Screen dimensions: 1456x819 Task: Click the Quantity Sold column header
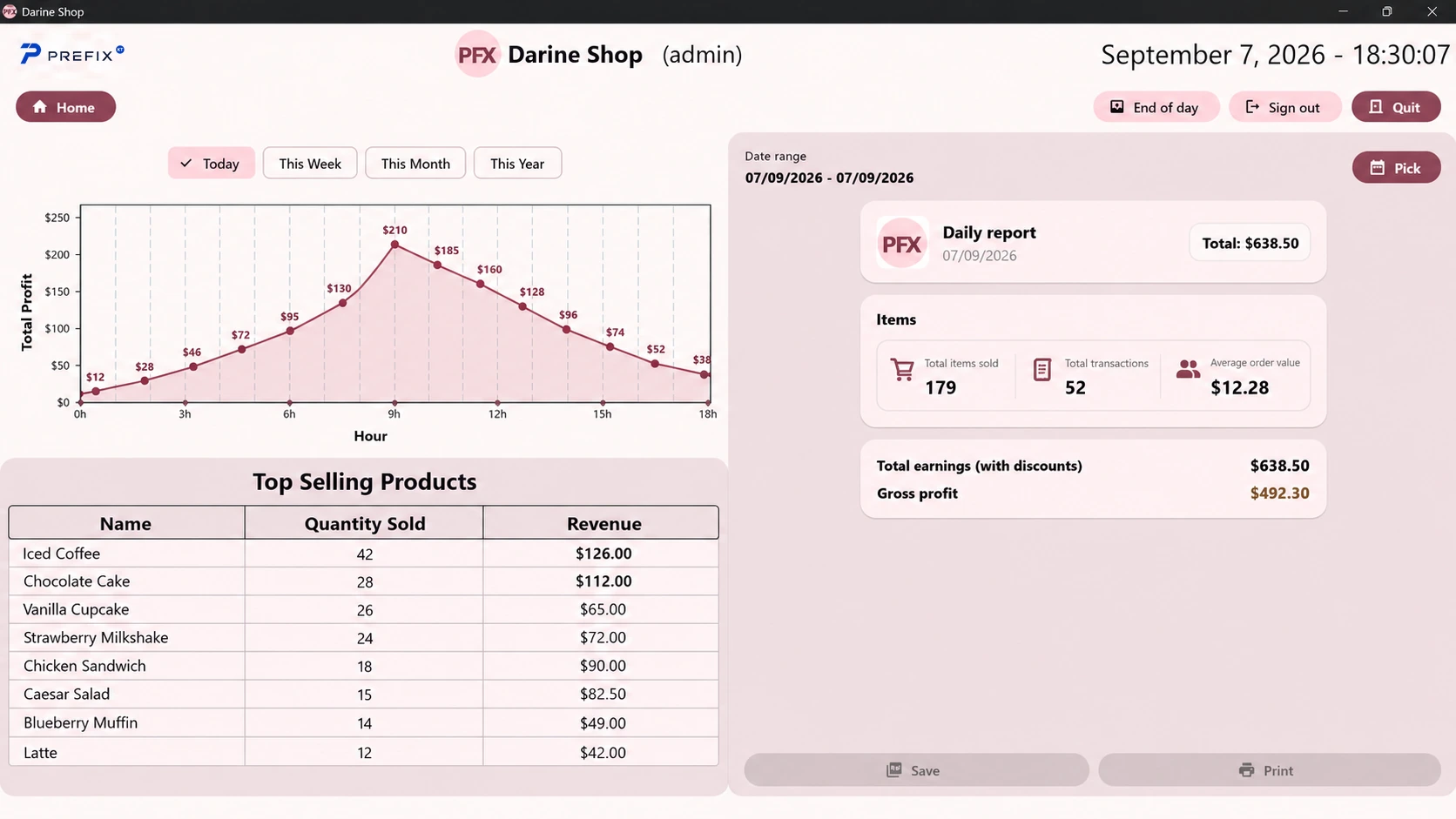pyautogui.click(x=364, y=523)
